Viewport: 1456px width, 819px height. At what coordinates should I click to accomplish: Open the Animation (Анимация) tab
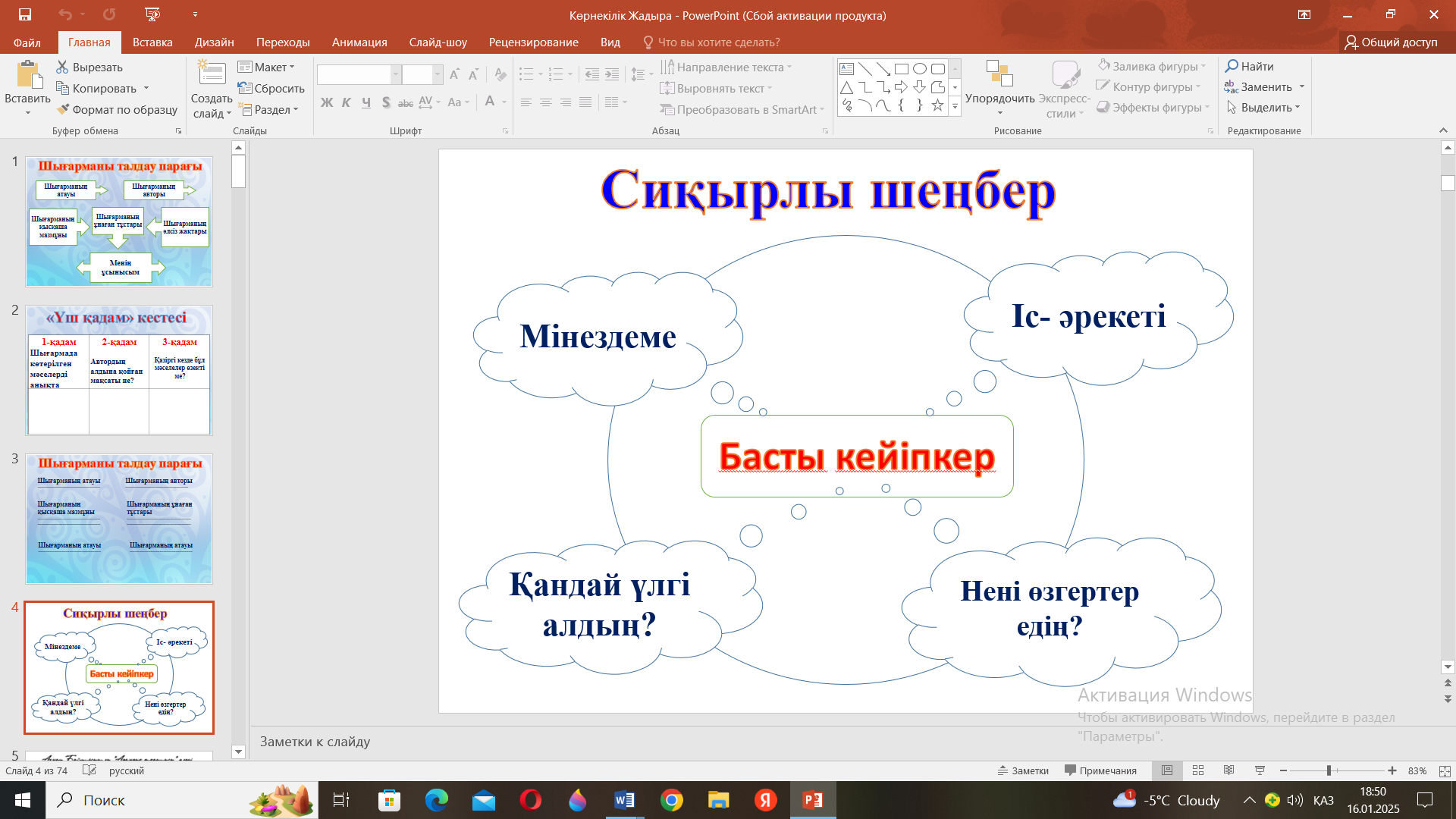359,42
